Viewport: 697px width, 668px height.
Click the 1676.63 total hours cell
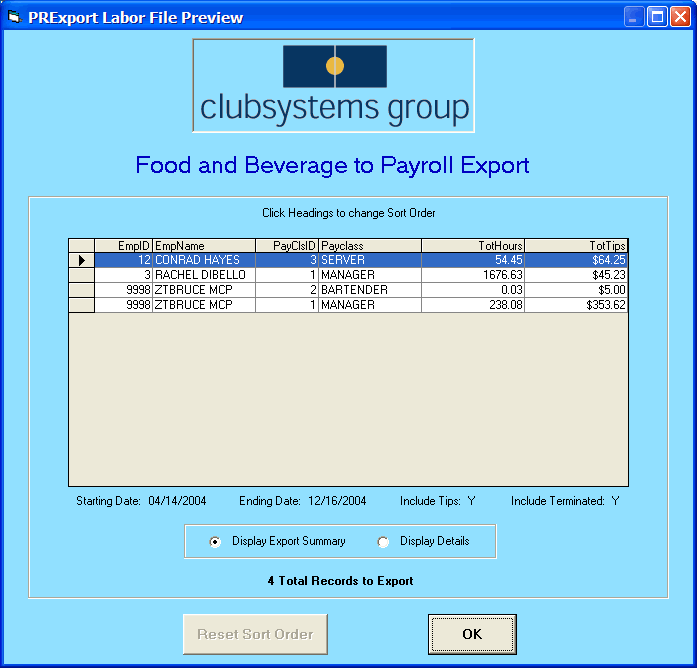(473, 275)
